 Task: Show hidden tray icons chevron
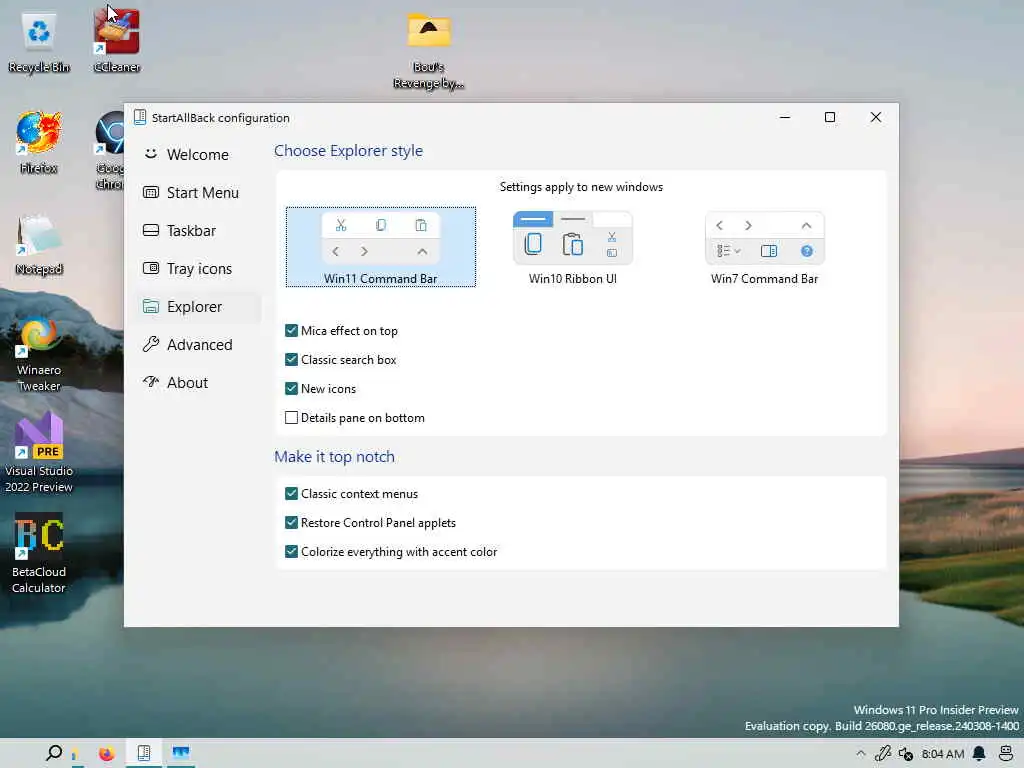pos(861,754)
